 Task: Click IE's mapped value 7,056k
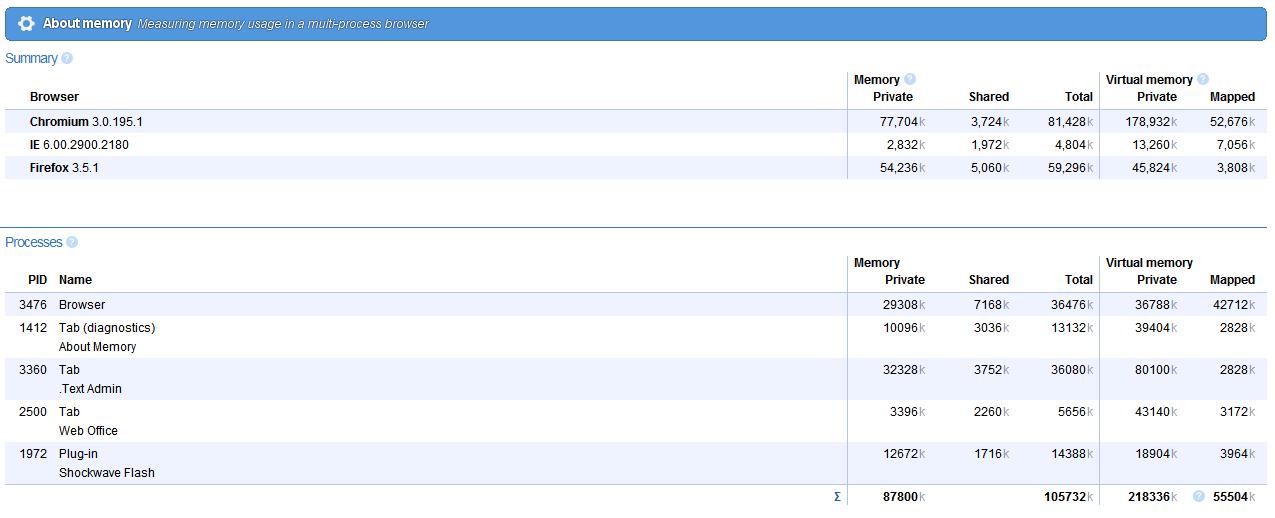(x=1236, y=144)
